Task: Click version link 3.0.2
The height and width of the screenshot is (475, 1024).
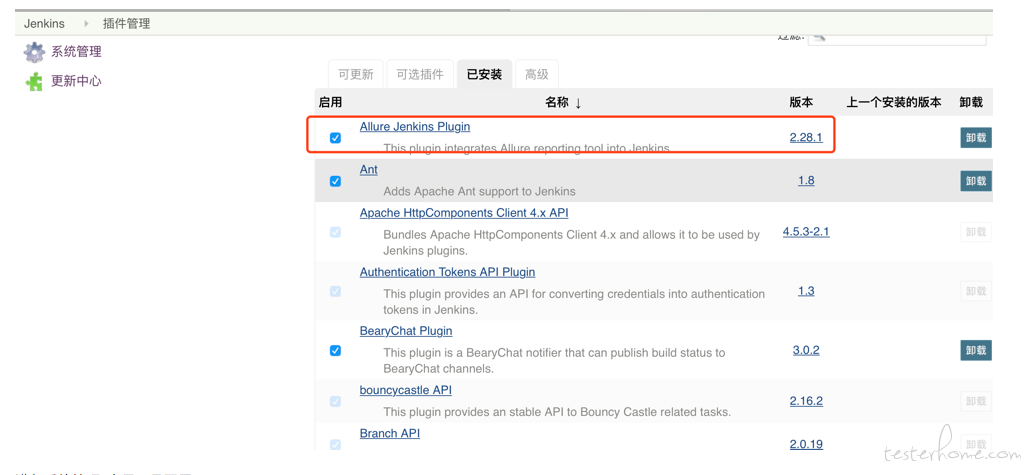Action: pyautogui.click(x=806, y=350)
